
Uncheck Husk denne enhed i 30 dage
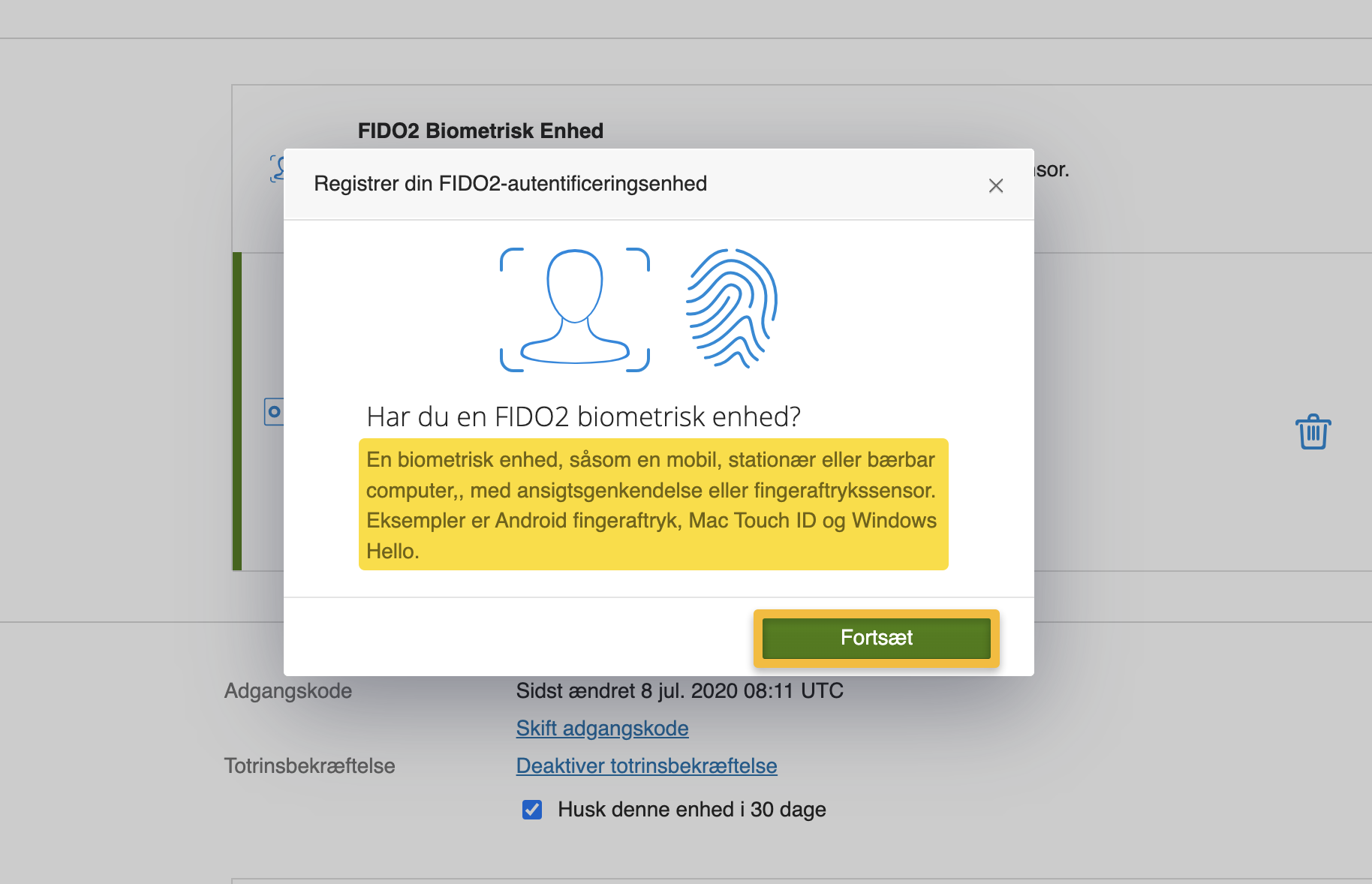point(531,809)
